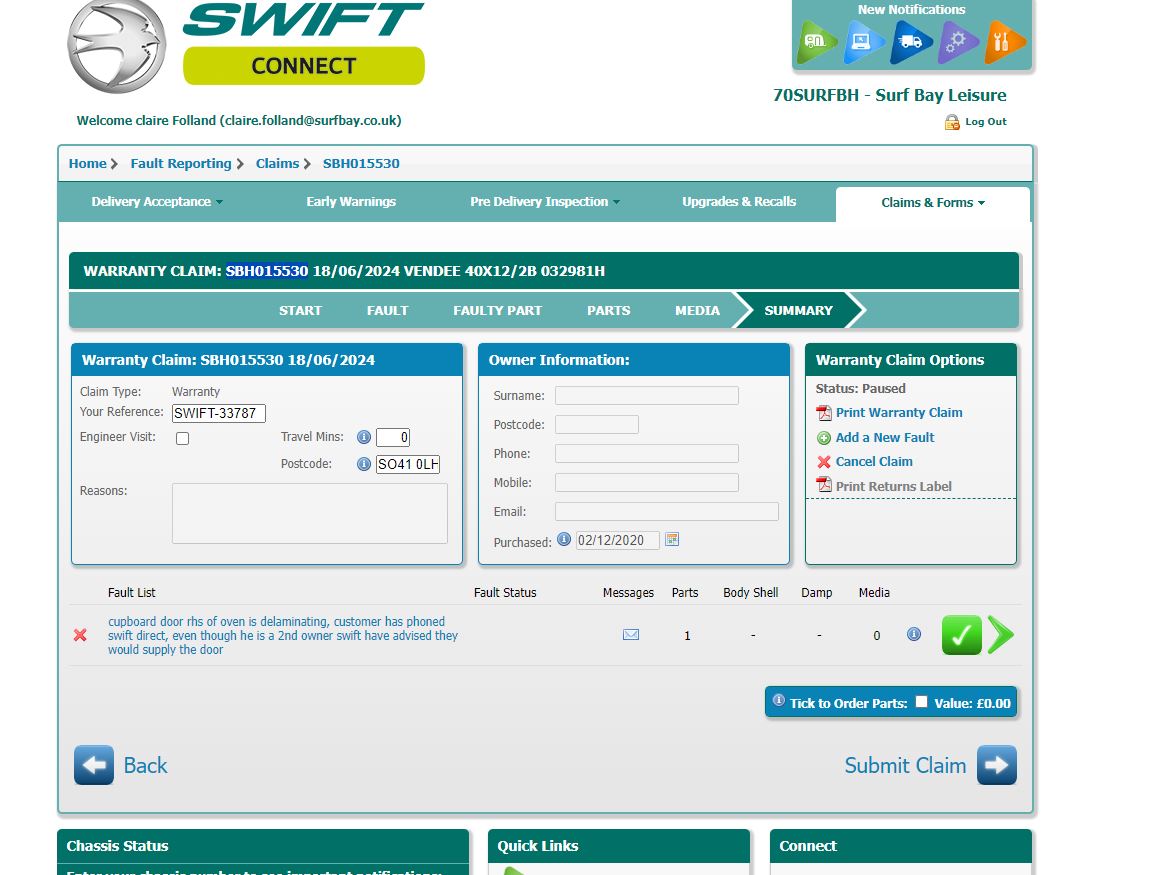Expand the Delivery Acceptance dropdown menu

point(157,202)
